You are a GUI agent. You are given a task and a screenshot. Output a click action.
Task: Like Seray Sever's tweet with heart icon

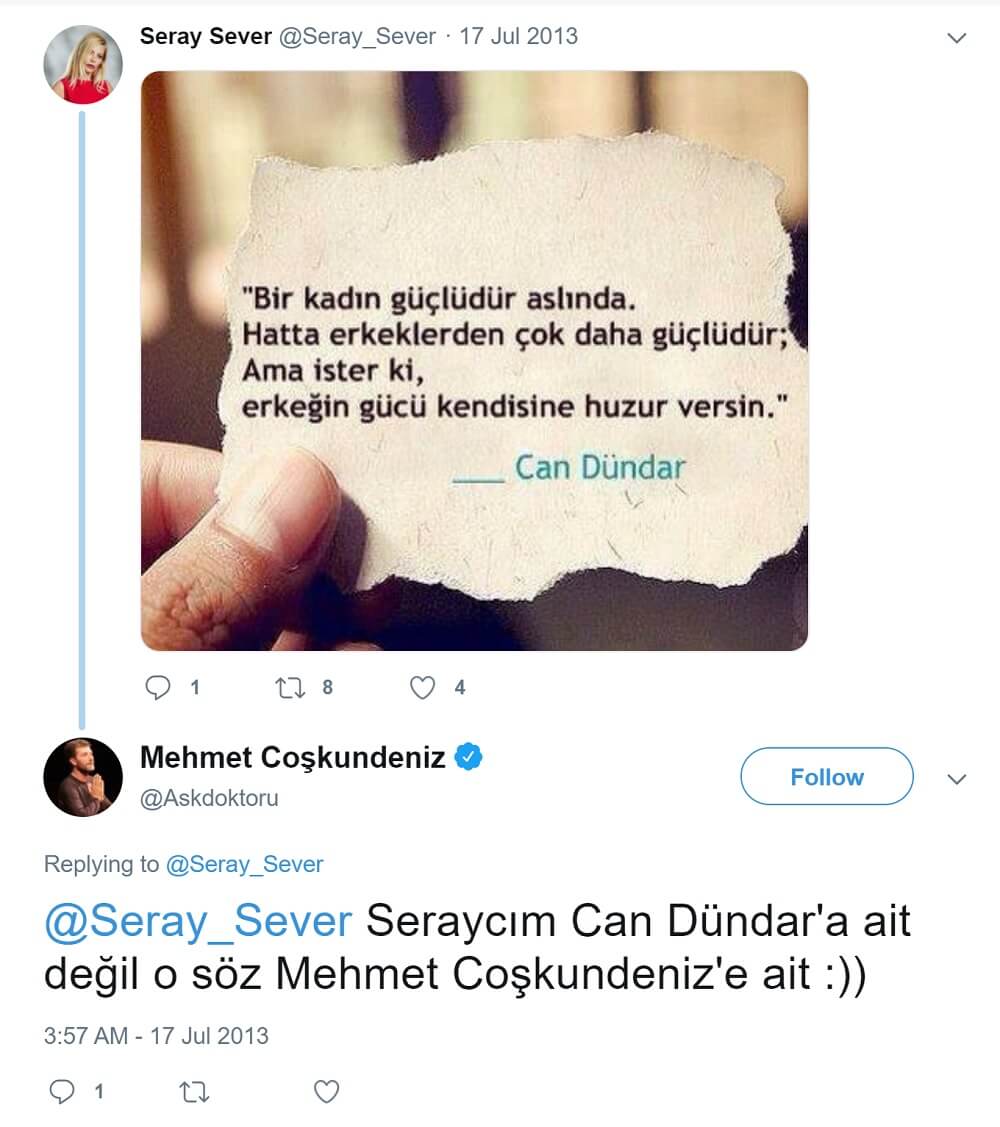click(422, 688)
